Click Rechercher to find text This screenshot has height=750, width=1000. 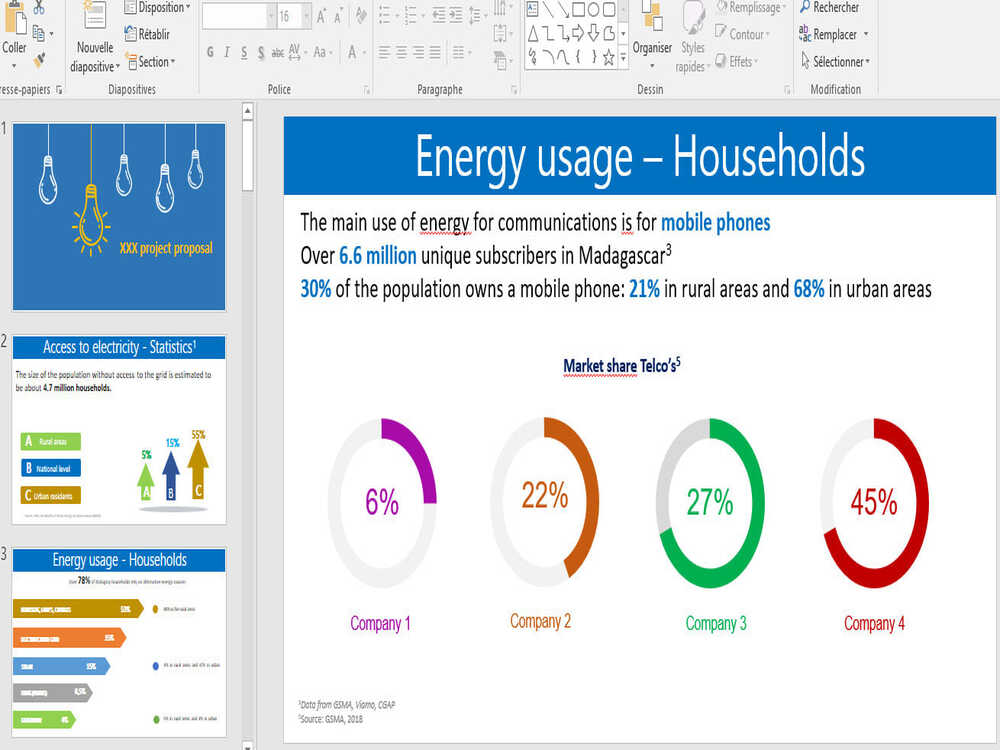point(829,8)
